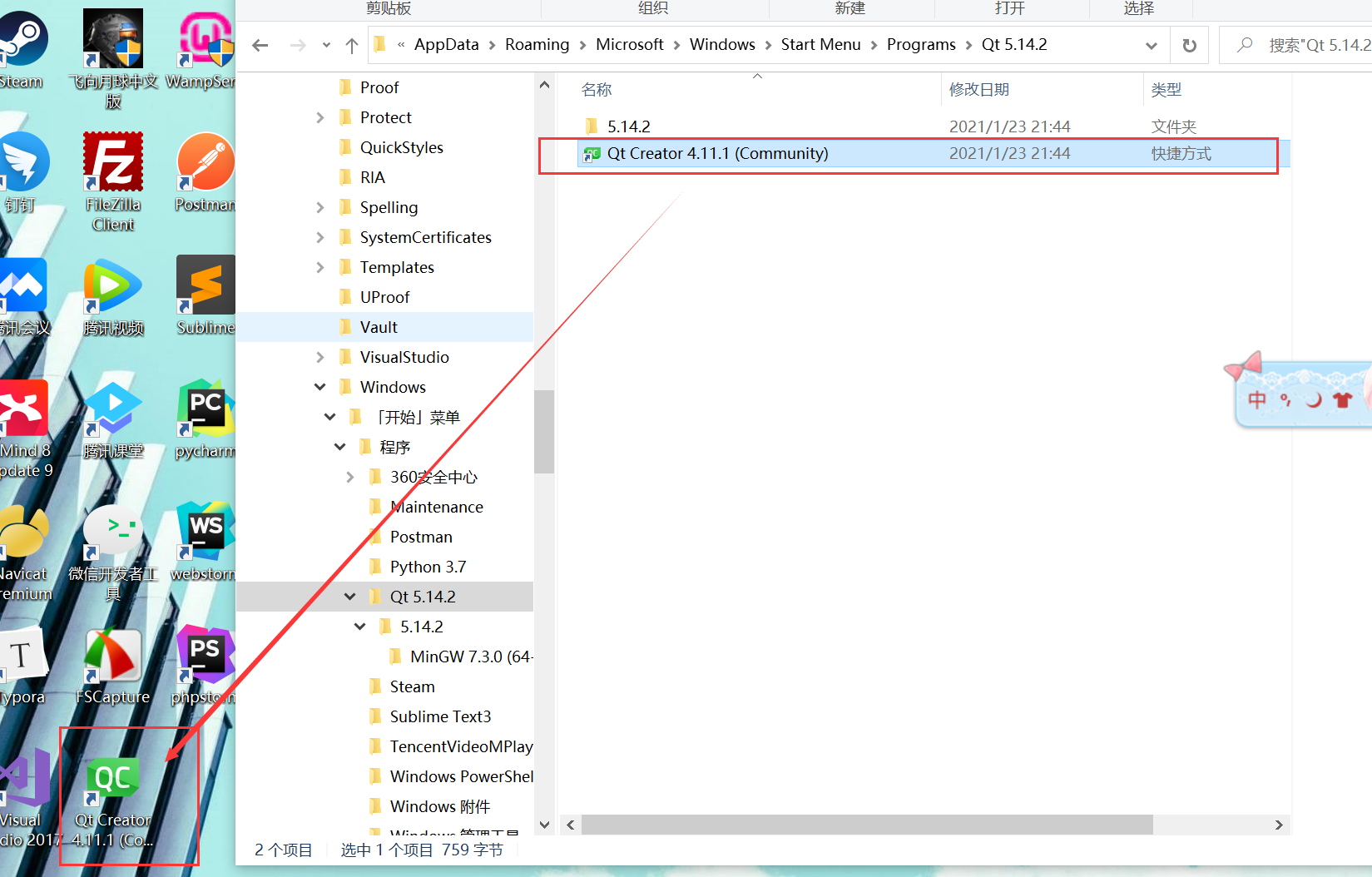This screenshot has height=877, width=1372.
Task: Click the AppData breadcrumb segment
Action: tap(447, 45)
